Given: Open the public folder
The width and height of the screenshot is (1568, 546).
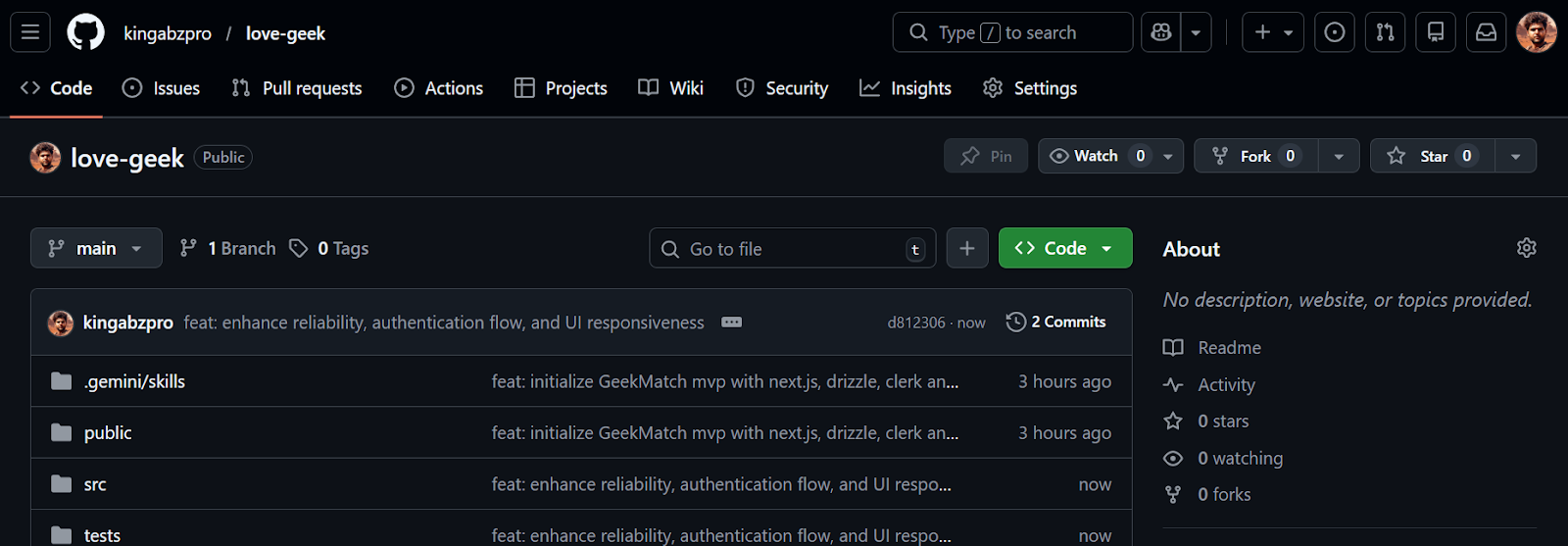Looking at the screenshot, I should 108,432.
